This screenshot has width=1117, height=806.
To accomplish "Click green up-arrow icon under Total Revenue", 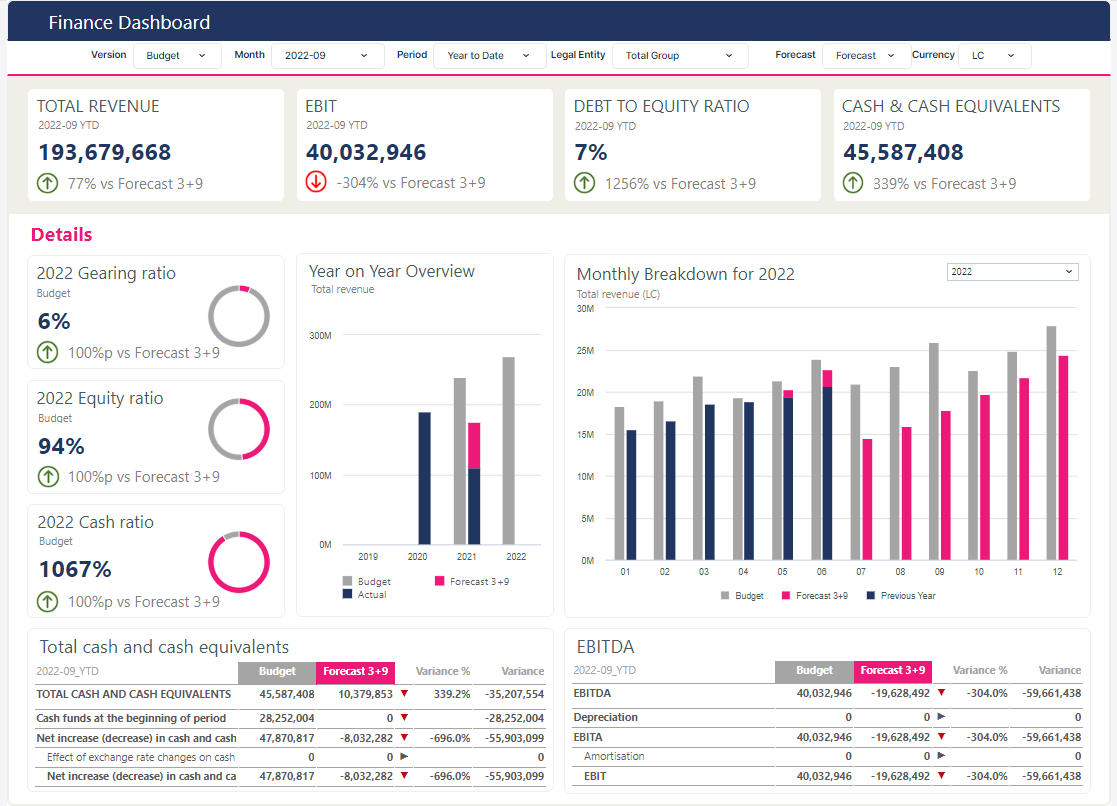I will [48, 183].
